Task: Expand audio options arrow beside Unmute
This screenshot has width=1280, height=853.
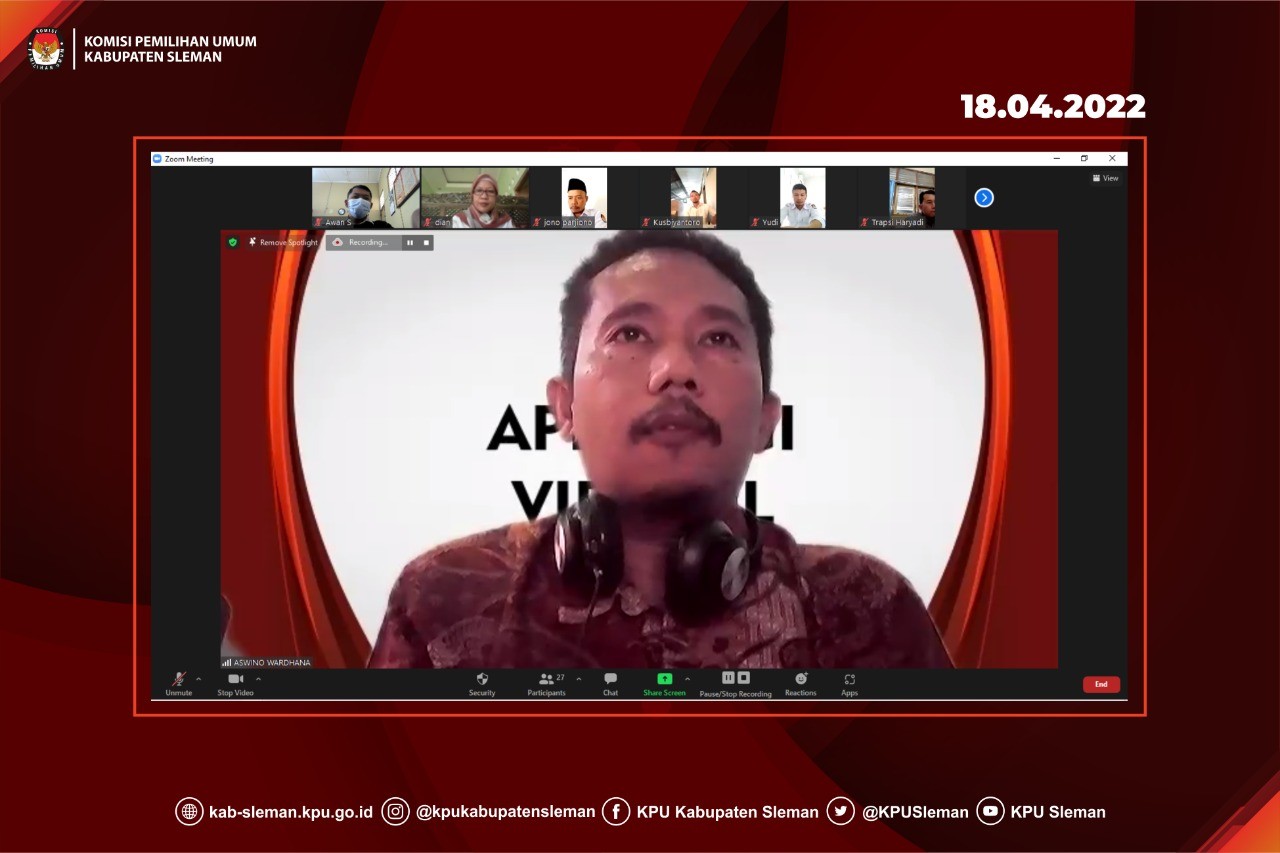Action: tap(198, 679)
